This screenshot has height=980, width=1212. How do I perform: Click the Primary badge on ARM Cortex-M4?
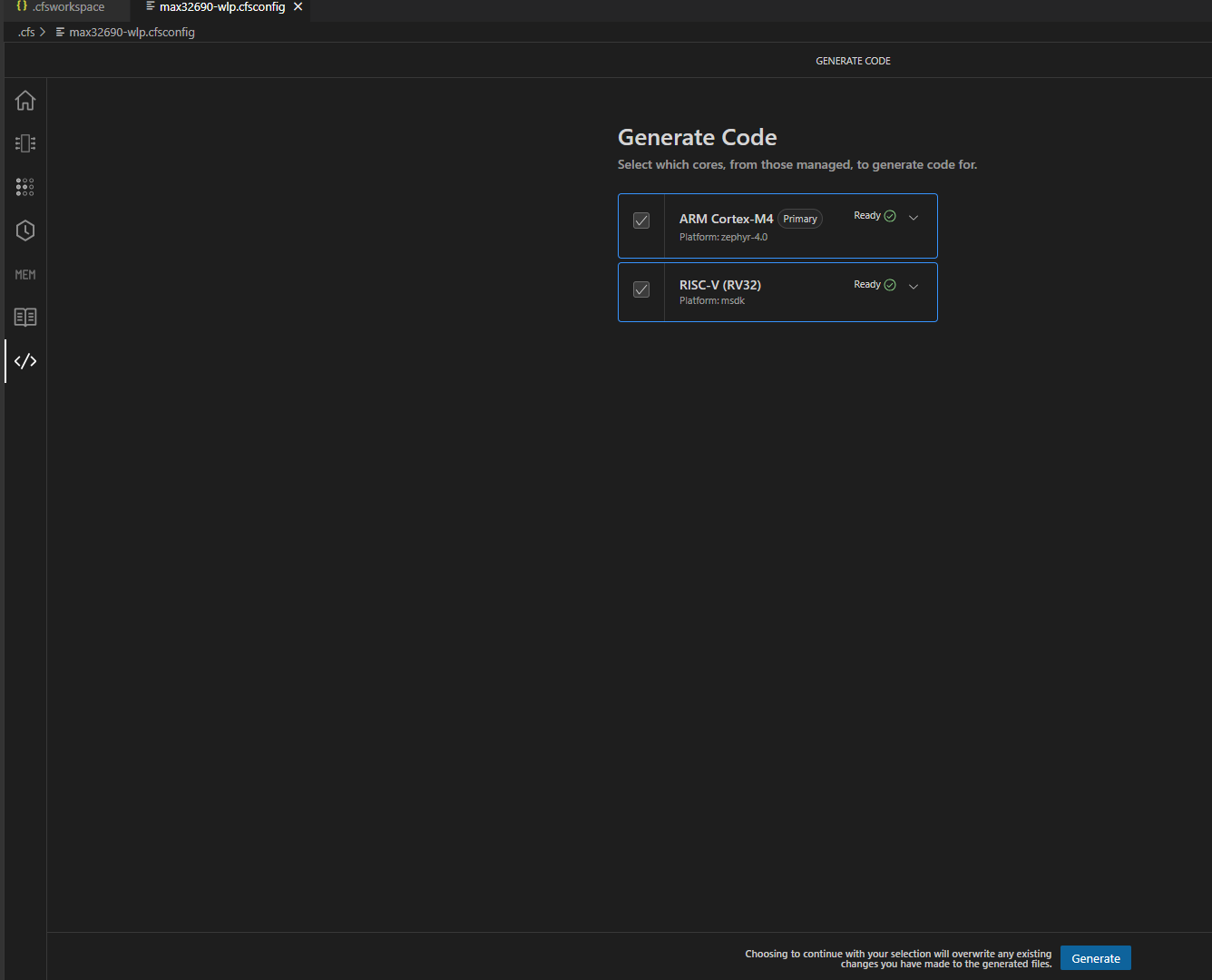tap(799, 218)
